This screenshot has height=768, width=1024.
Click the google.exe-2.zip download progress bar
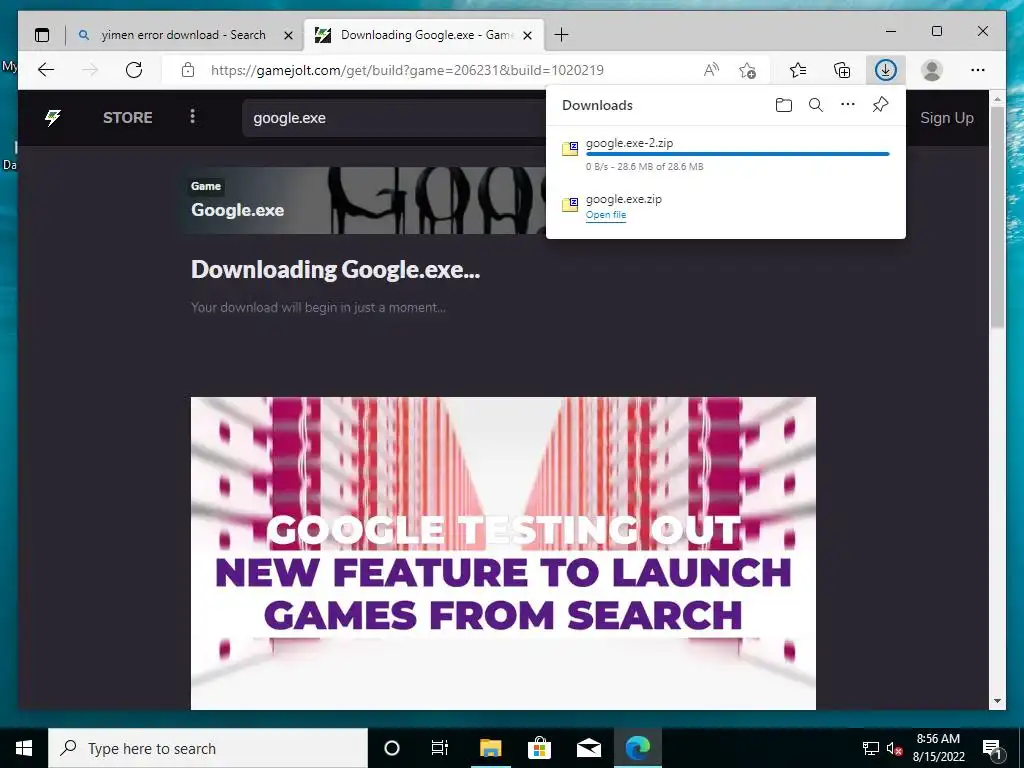(x=737, y=154)
